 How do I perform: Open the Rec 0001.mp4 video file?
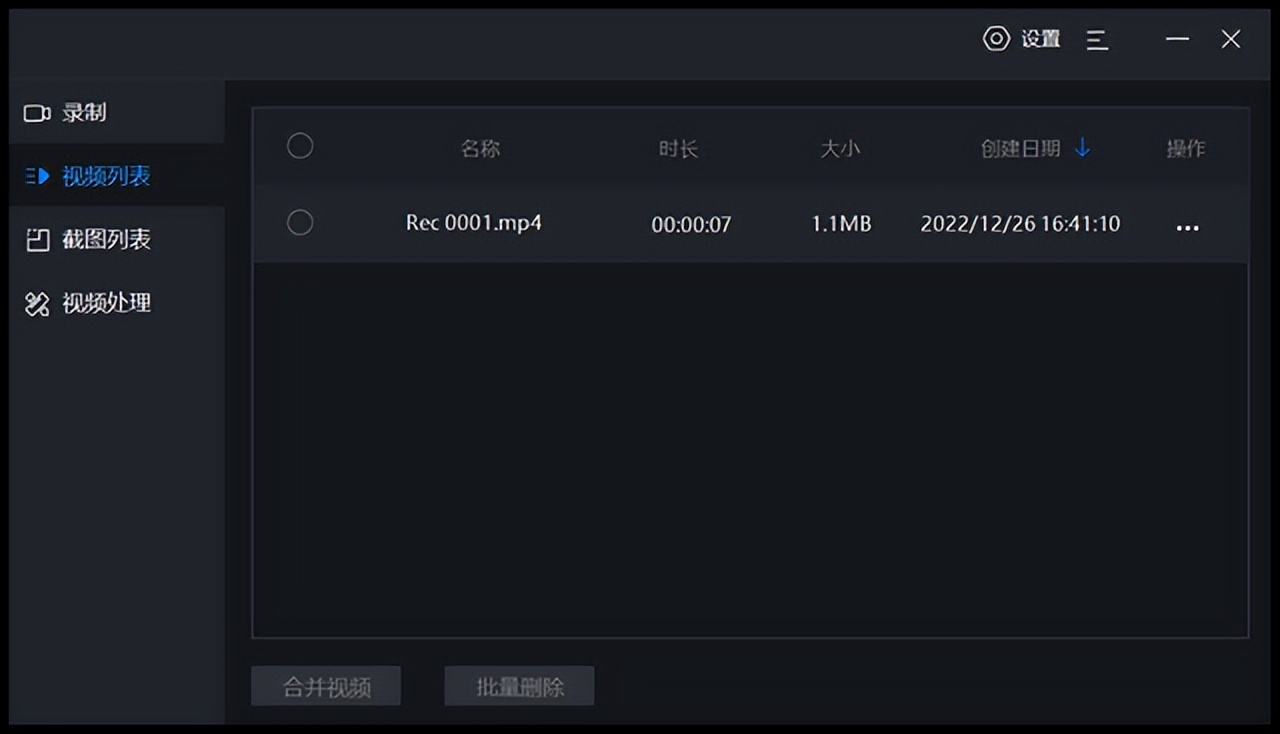point(474,223)
